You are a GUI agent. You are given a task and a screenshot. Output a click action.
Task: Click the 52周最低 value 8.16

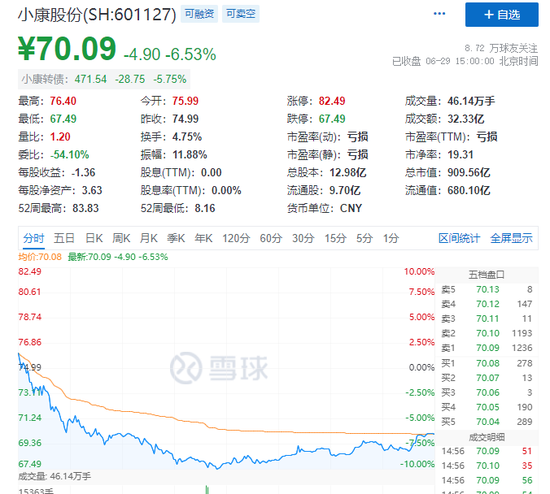[x=205, y=208]
